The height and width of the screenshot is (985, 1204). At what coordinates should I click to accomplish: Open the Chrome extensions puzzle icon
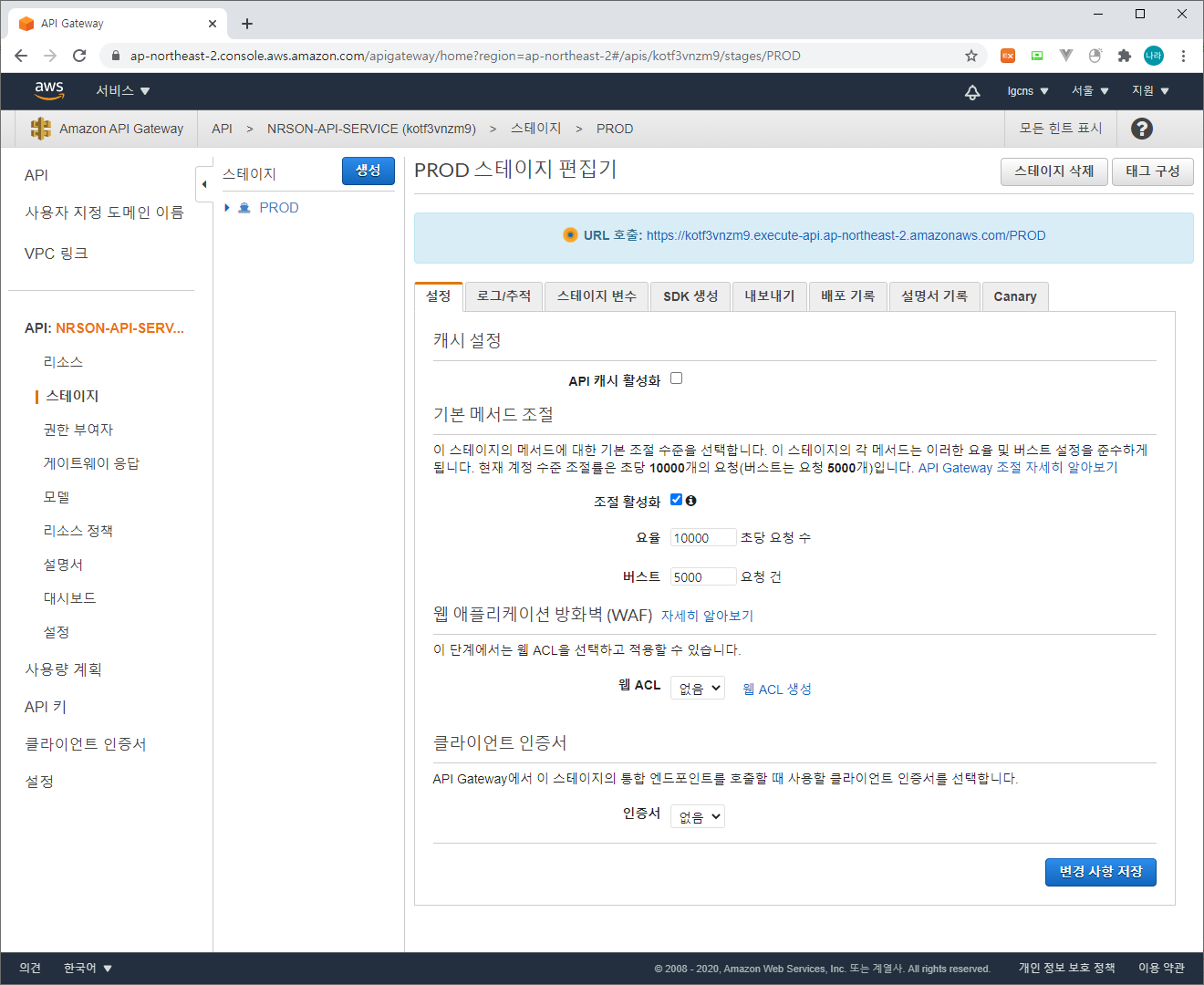coord(1125,56)
